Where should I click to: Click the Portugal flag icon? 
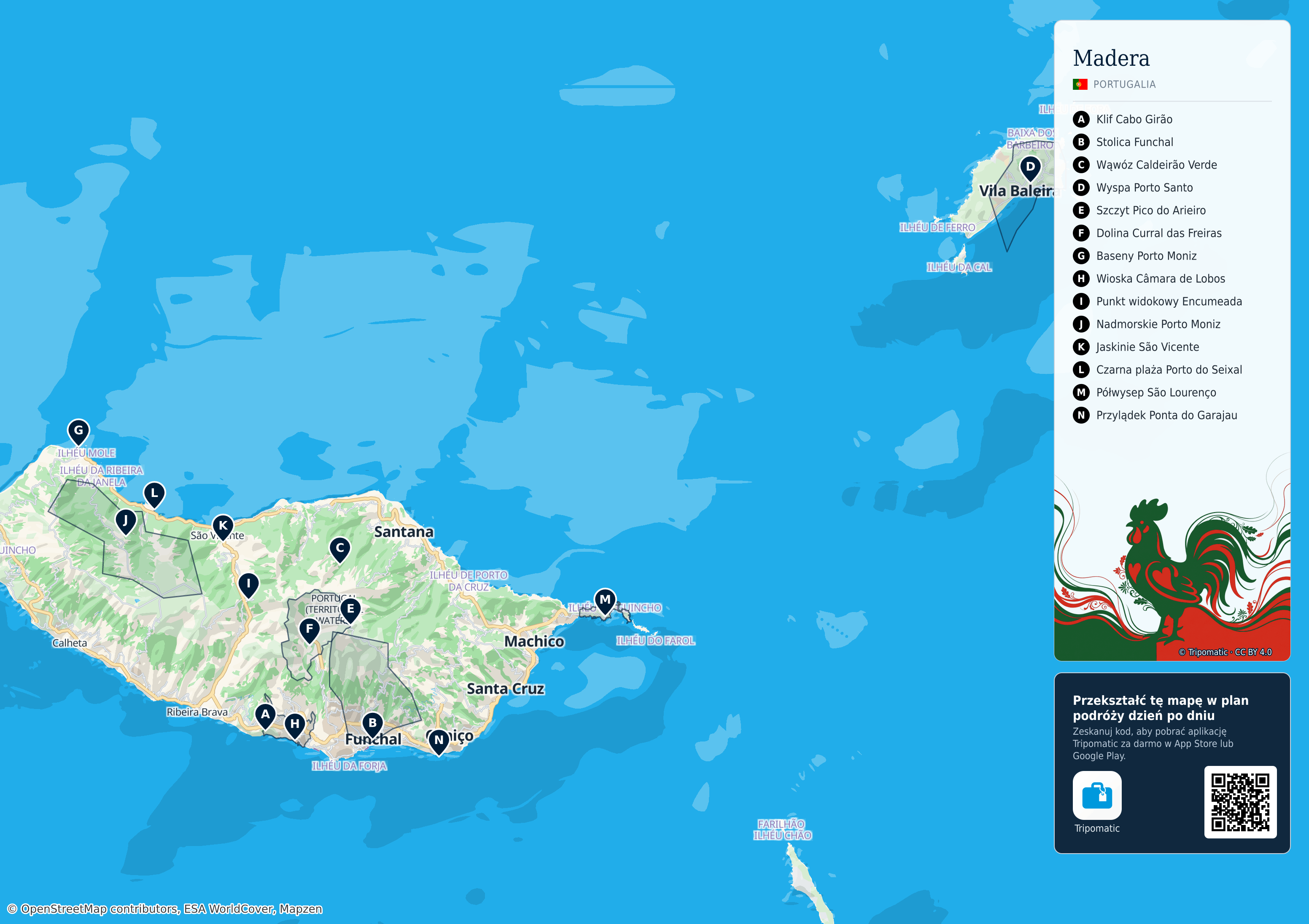[x=1080, y=84]
